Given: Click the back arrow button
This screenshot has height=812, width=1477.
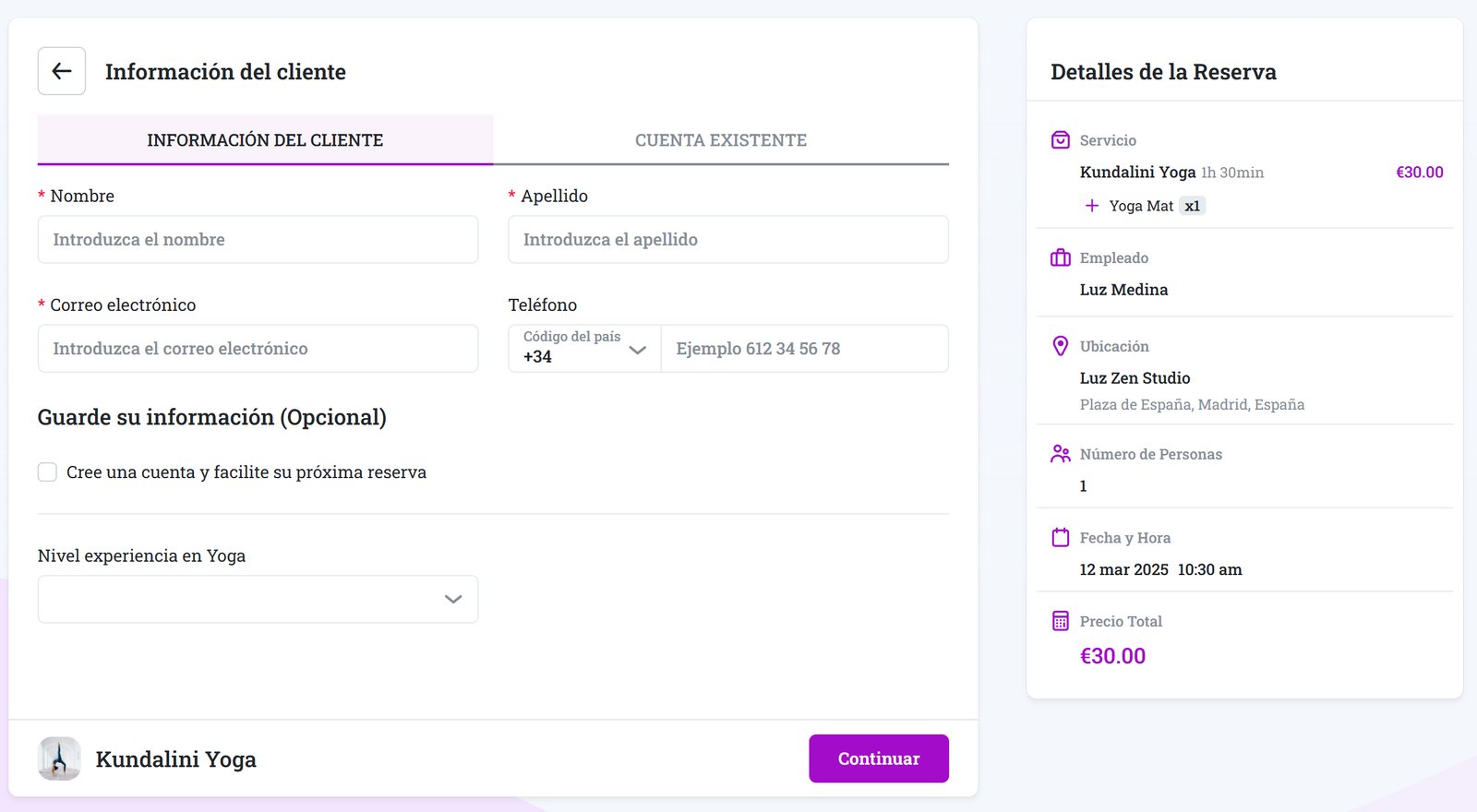Looking at the screenshot, I should (62, 71).
